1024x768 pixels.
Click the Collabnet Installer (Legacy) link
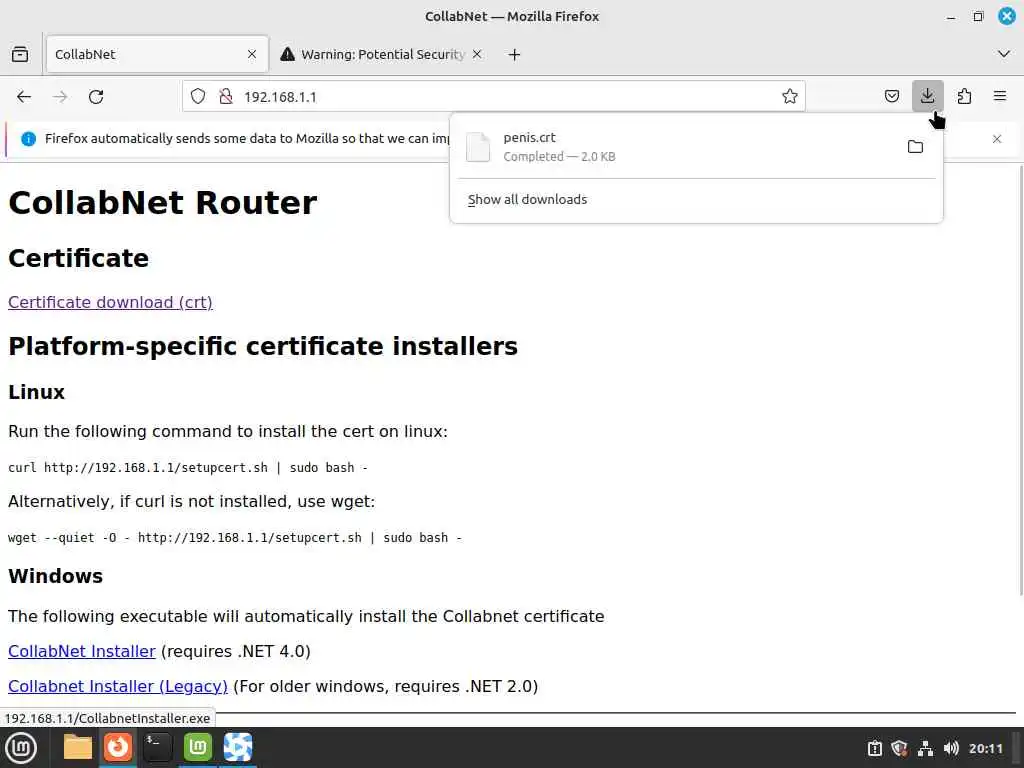point(118,686)
